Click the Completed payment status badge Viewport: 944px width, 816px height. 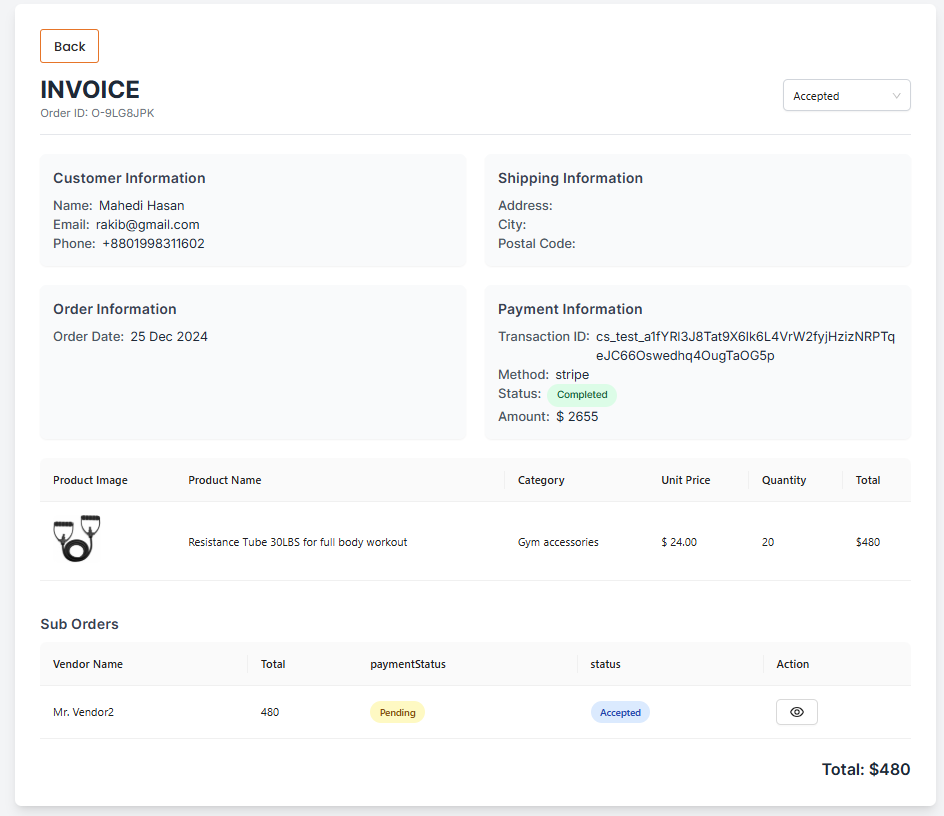tap(582, 395)
